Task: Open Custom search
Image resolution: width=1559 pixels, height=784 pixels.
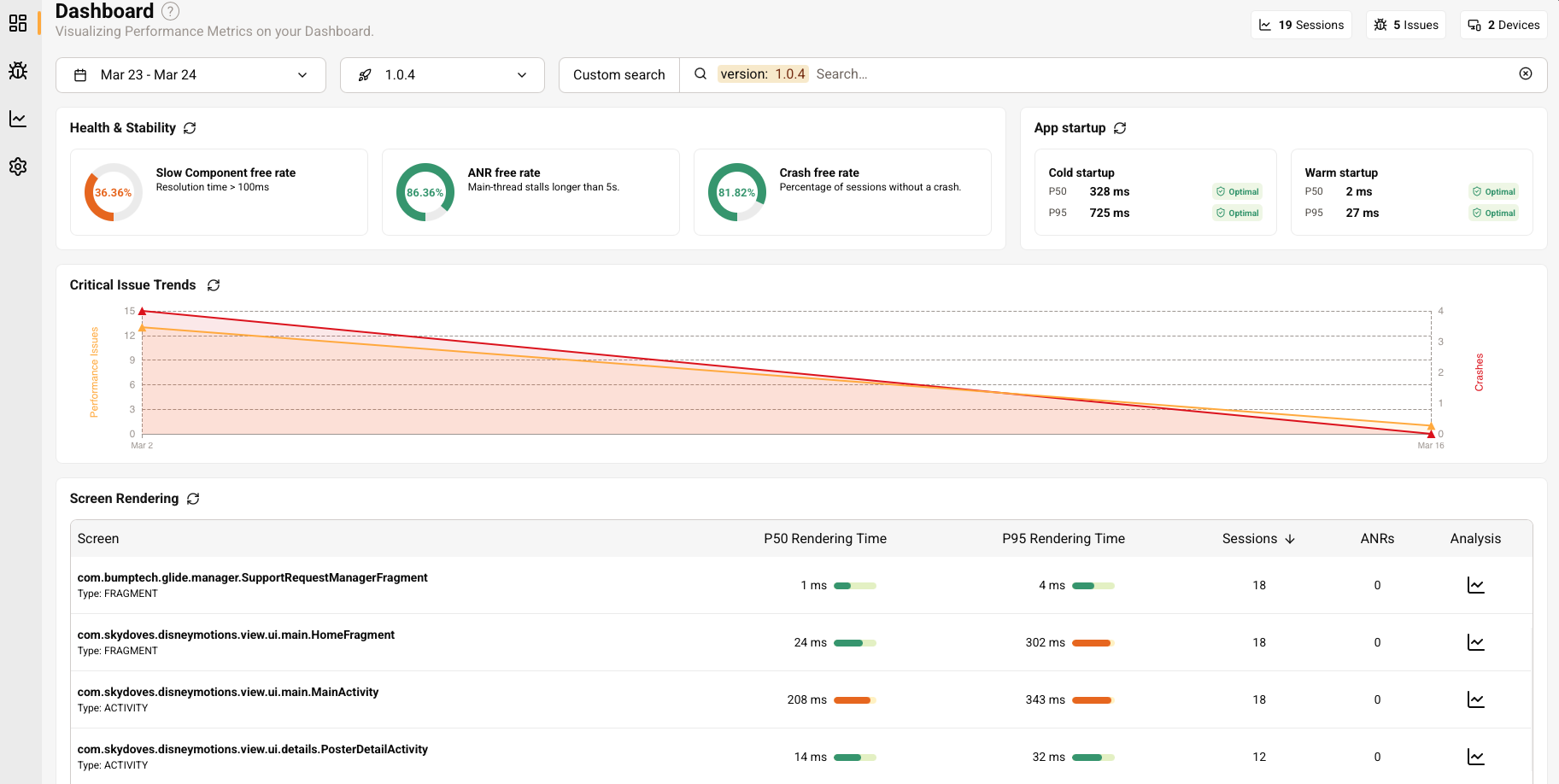Action: [618, 74]
